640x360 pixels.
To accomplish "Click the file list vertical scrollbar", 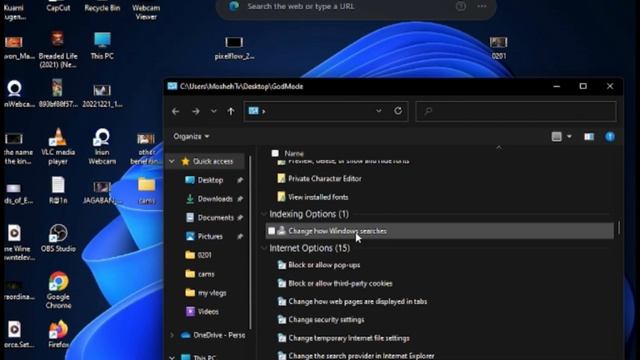I will coord(620,227).
